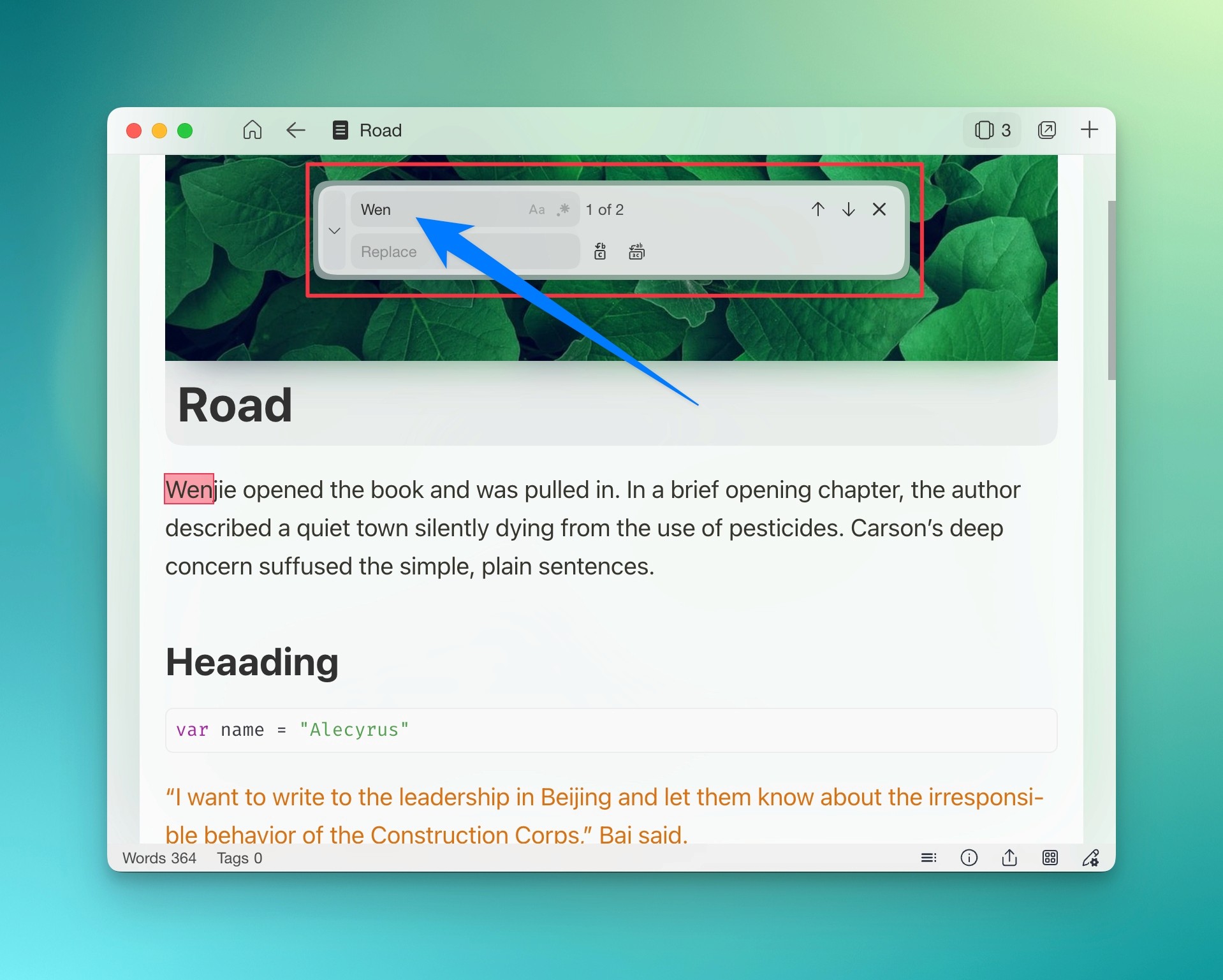Collapse the replace row chevron
This screenshot has width=1223, height=980.
click(334, 231)
